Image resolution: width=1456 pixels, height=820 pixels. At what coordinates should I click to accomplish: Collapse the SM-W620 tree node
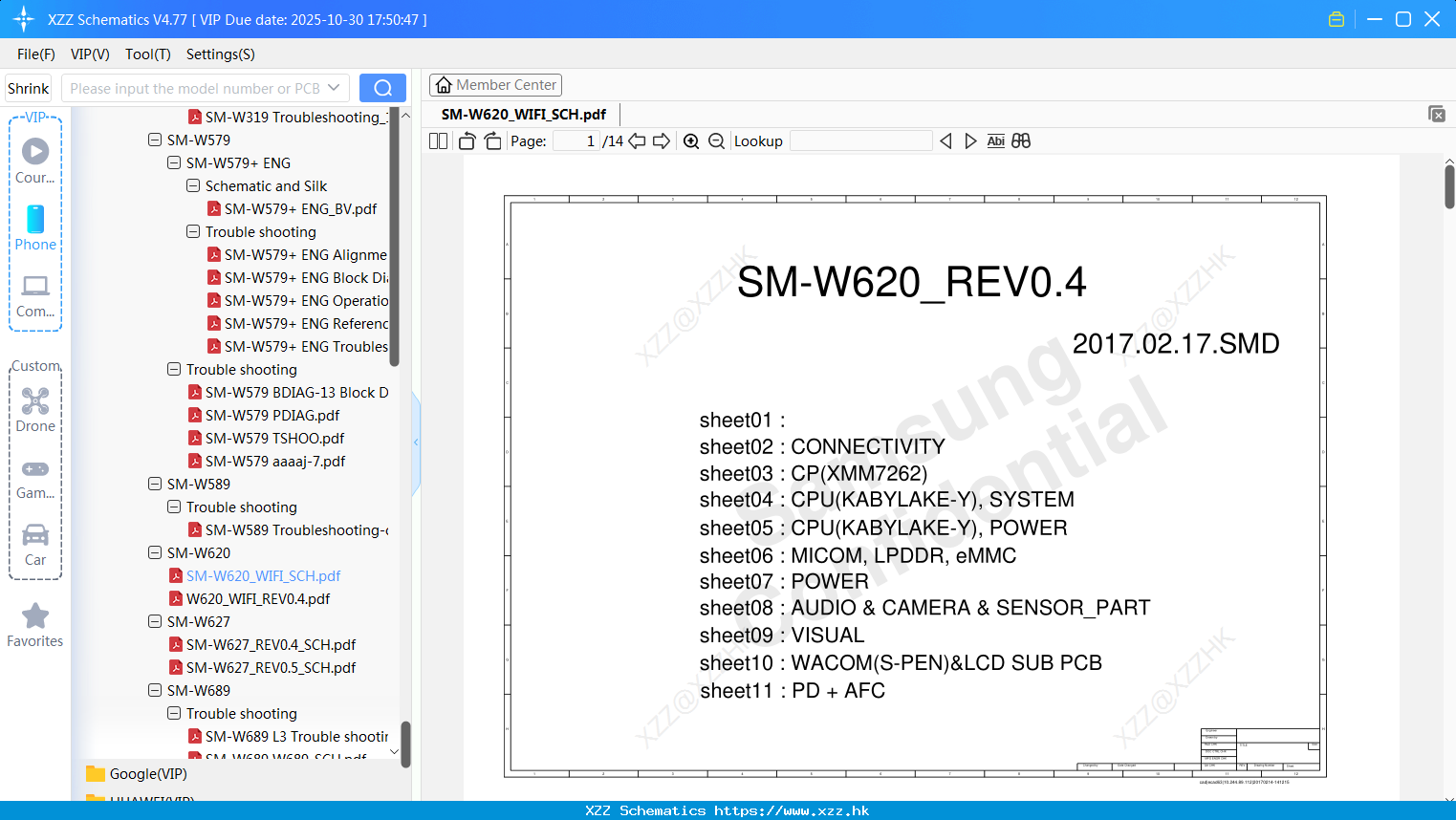click(155, 552)
